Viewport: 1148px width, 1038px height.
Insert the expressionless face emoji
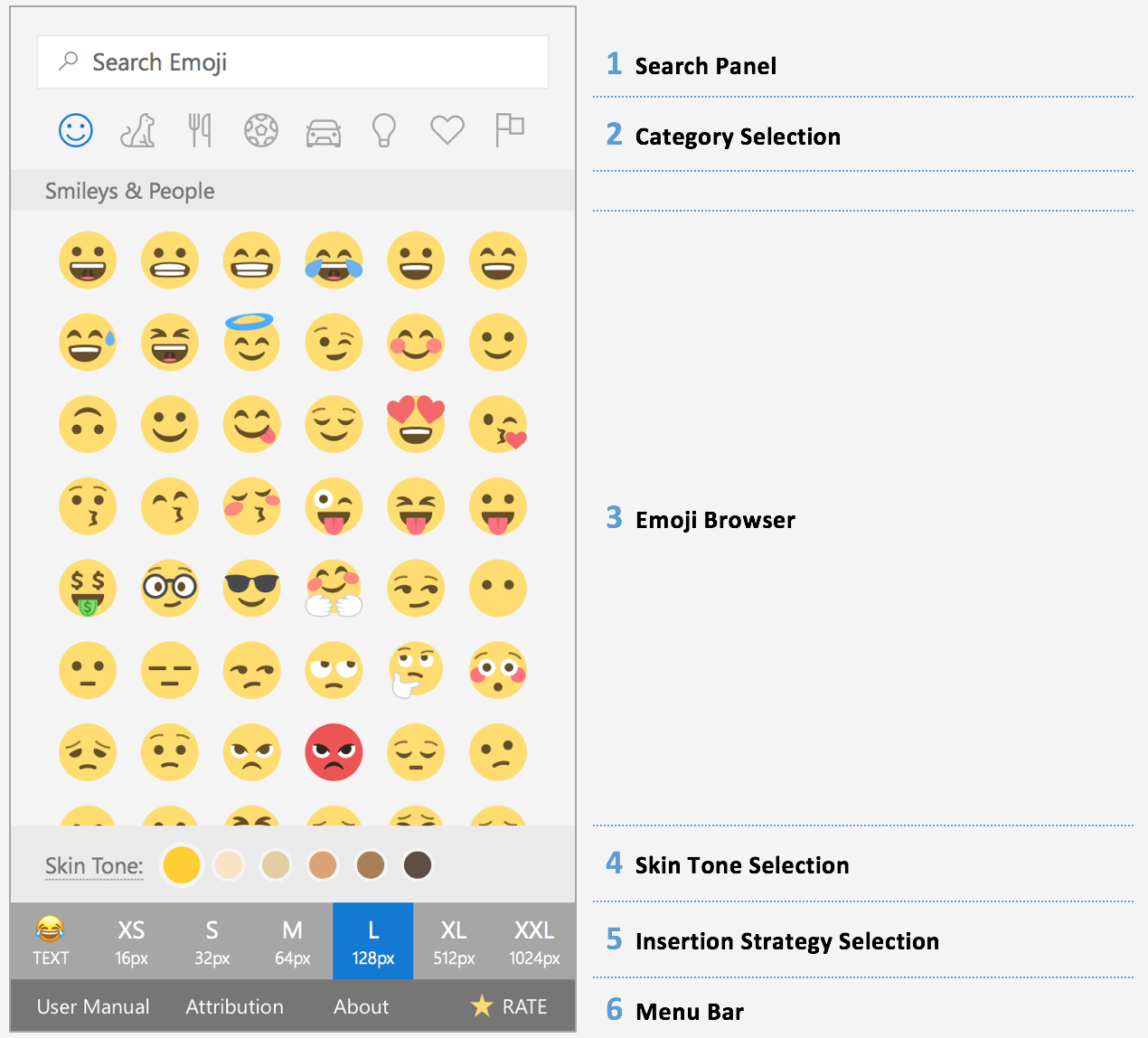[170, 671]
